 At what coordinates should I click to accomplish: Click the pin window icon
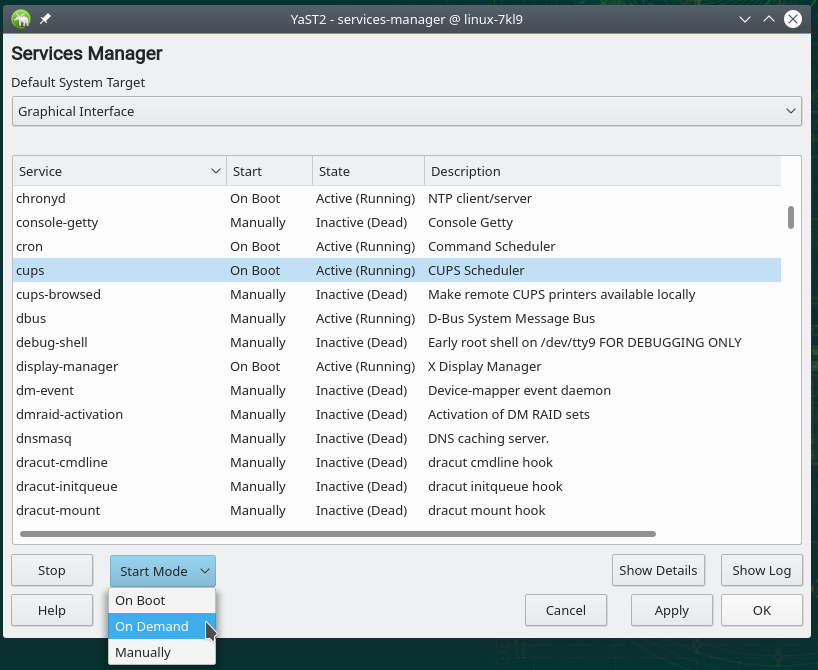pos(45,19)
